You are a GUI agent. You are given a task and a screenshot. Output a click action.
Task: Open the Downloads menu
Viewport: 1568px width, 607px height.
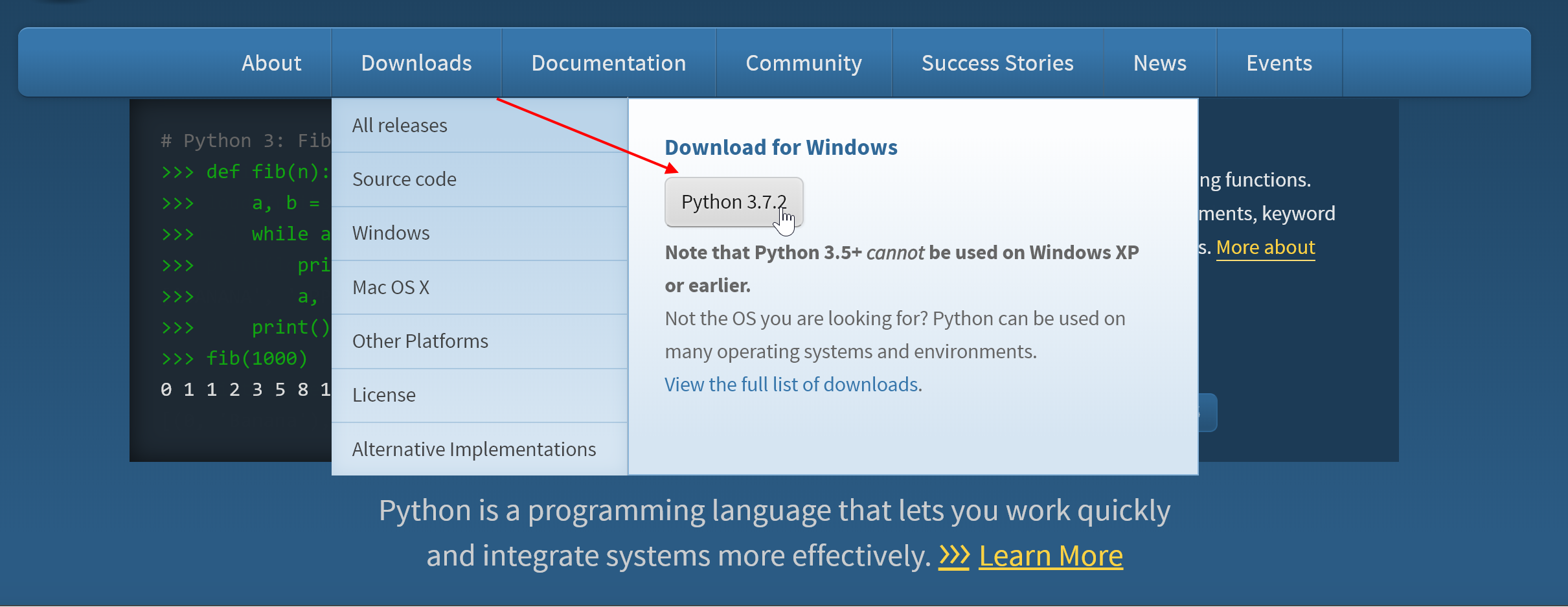point(416,63)
